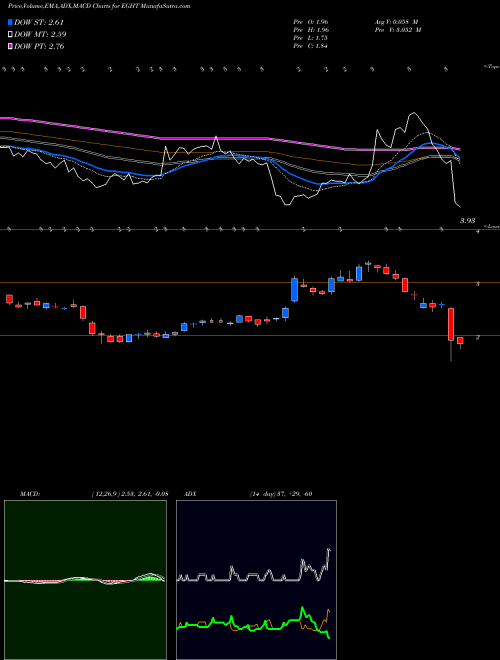Open the ADX indicator chart

pyautogui.click(x=256, y=580)
